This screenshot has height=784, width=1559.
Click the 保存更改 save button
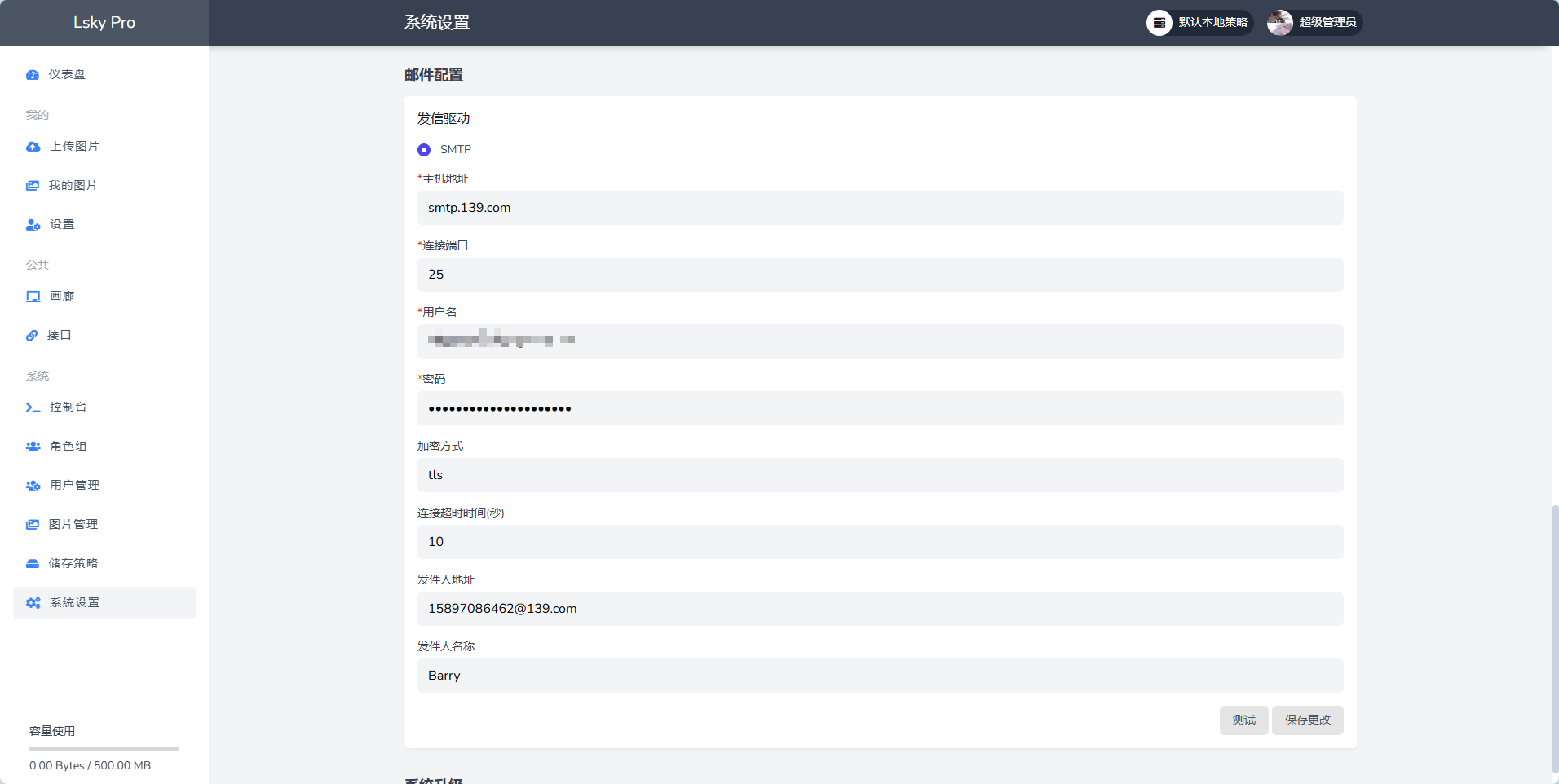[x=1308, y=720]
